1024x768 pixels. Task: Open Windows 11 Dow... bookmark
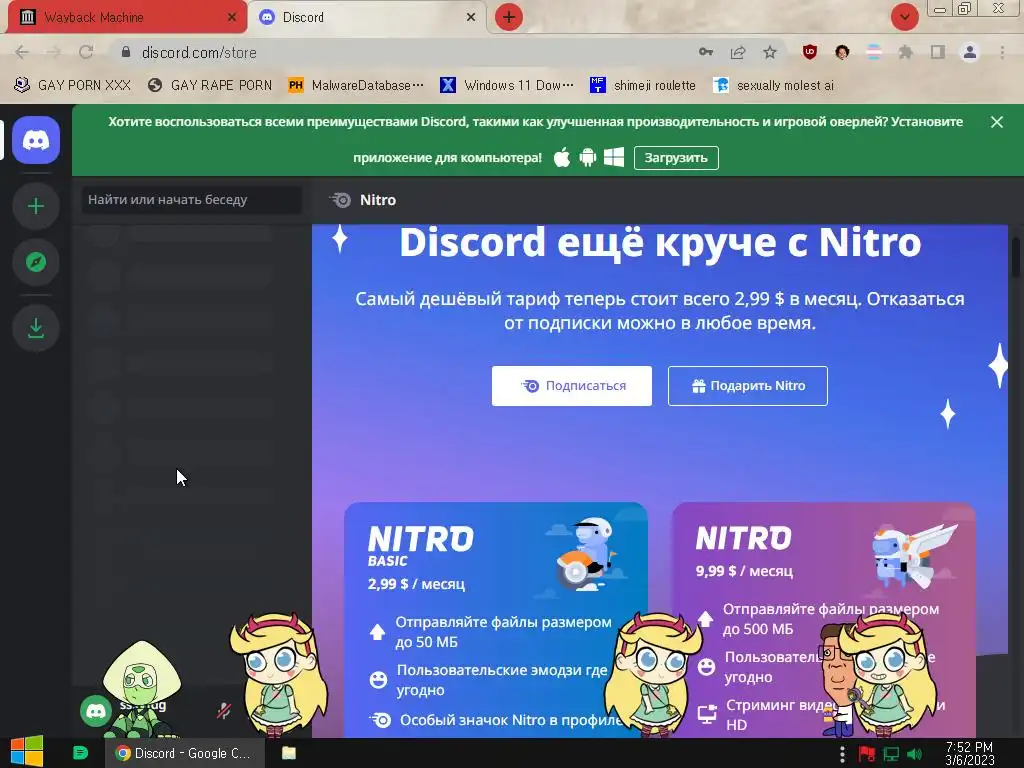coord(507,86)
